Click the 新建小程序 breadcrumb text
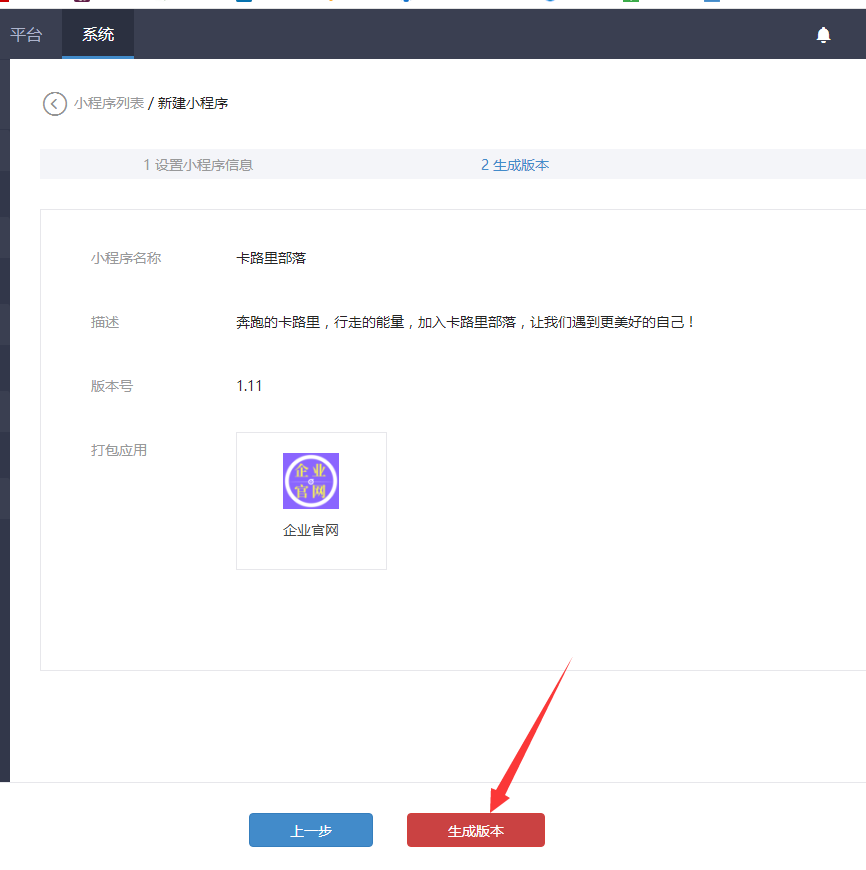This screenshot has height=870, width=866. (x=193, y=104)
